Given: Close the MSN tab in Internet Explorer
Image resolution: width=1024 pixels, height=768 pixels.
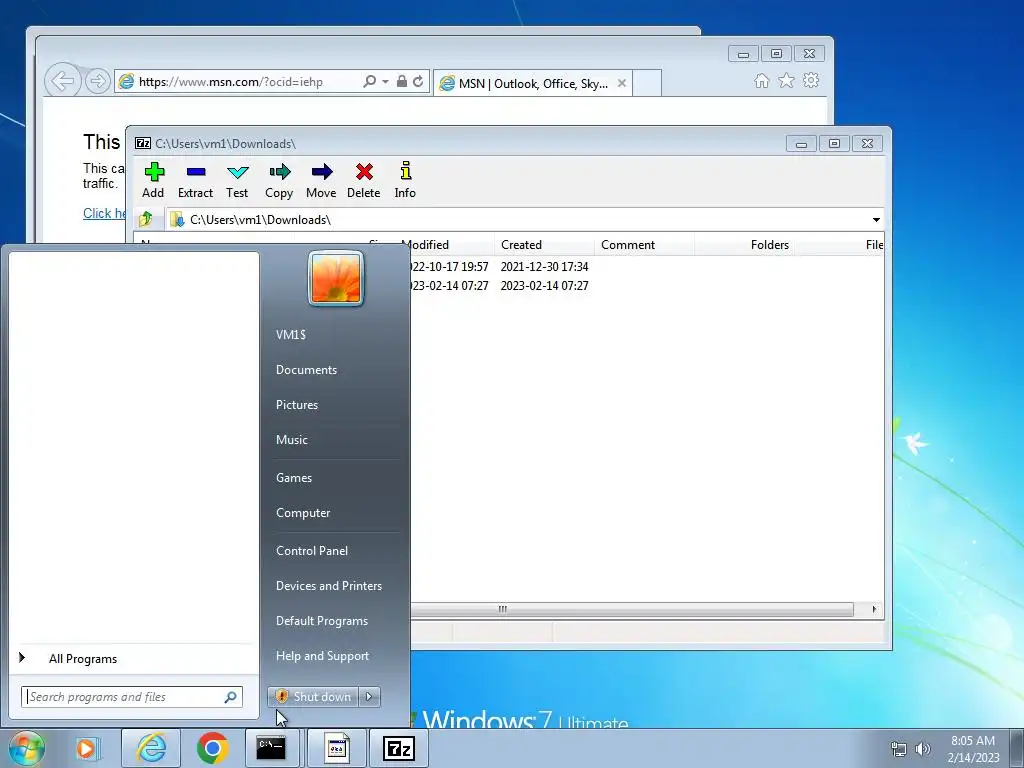Looking at the screenshot, I should point(622,83).
